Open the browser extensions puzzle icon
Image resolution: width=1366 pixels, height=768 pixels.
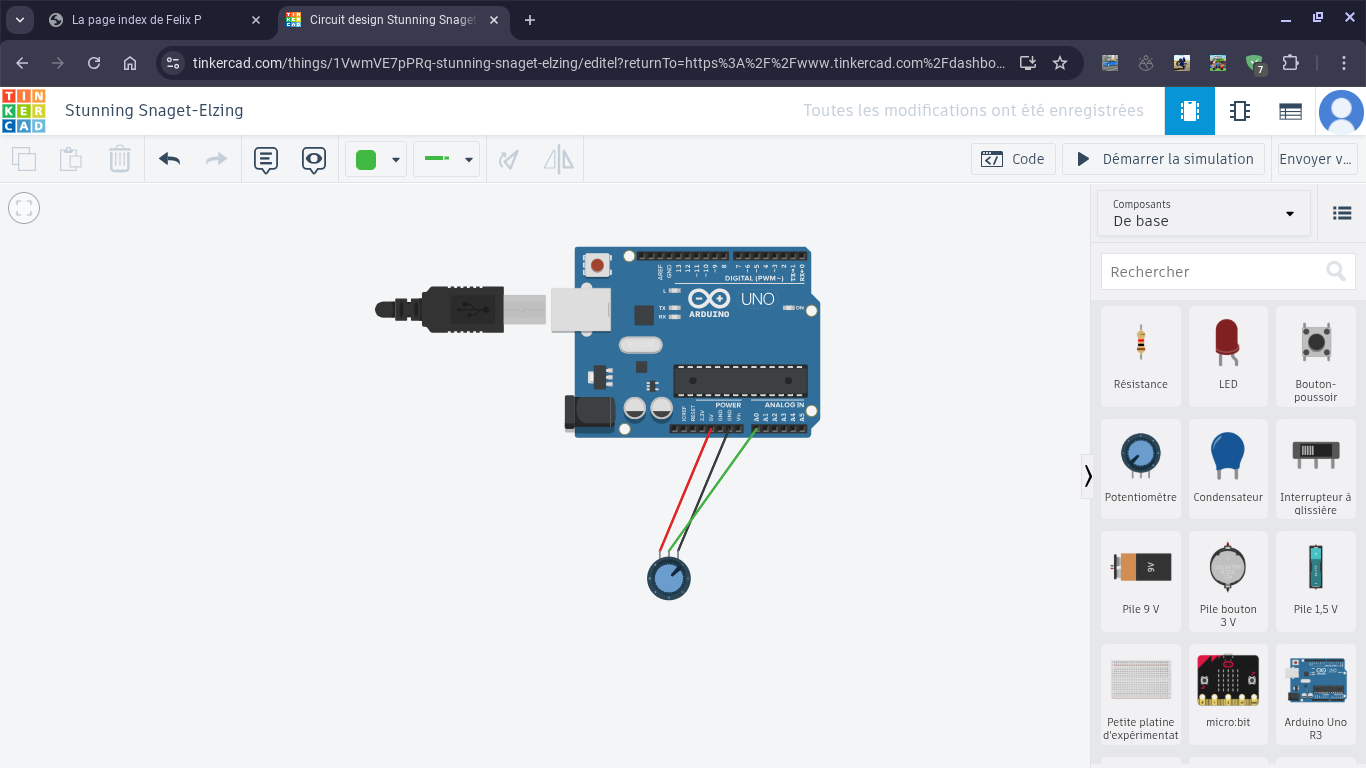tap(1290, 63)
